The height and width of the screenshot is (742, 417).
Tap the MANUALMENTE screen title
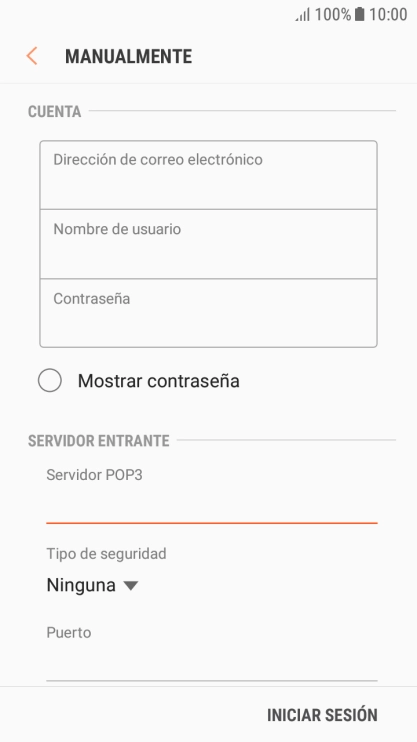(x=128, y=56)
